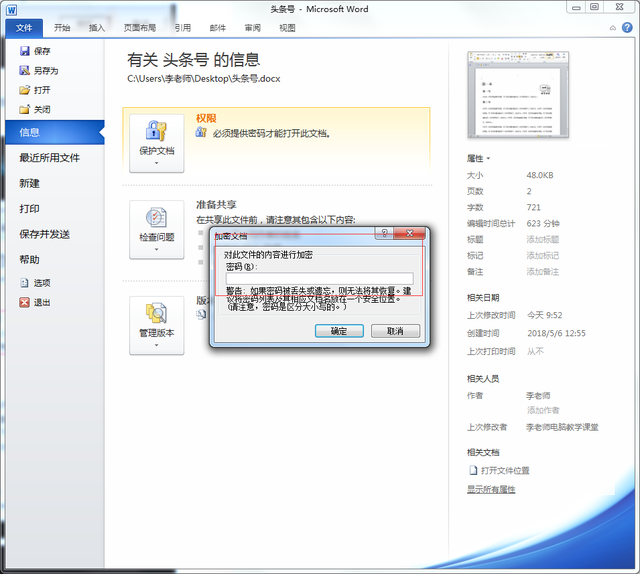640x574 pixels.
Task: Click the Save As icon
Action: 25,71
